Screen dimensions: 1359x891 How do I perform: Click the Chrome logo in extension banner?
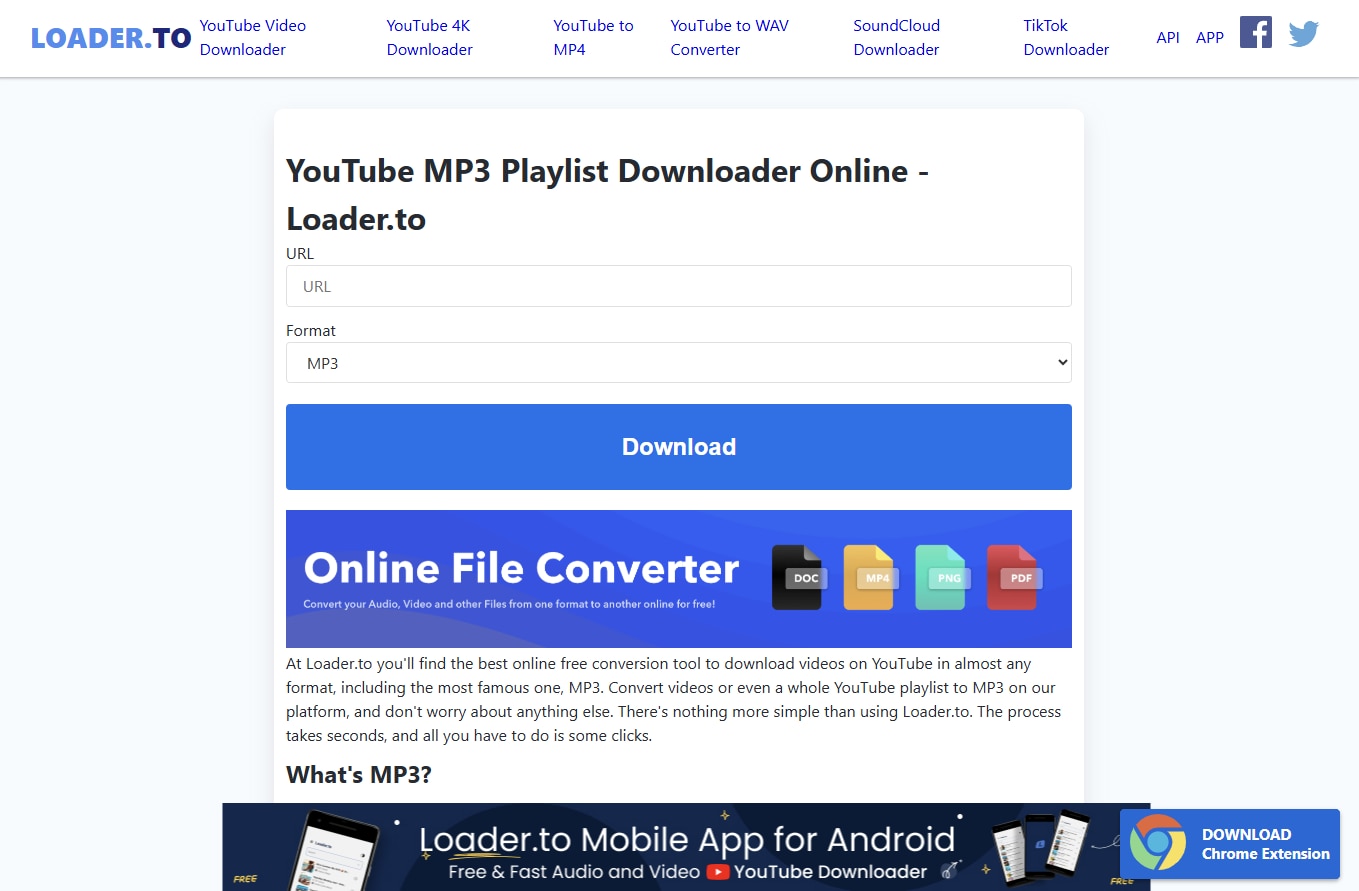(1158, 843)
